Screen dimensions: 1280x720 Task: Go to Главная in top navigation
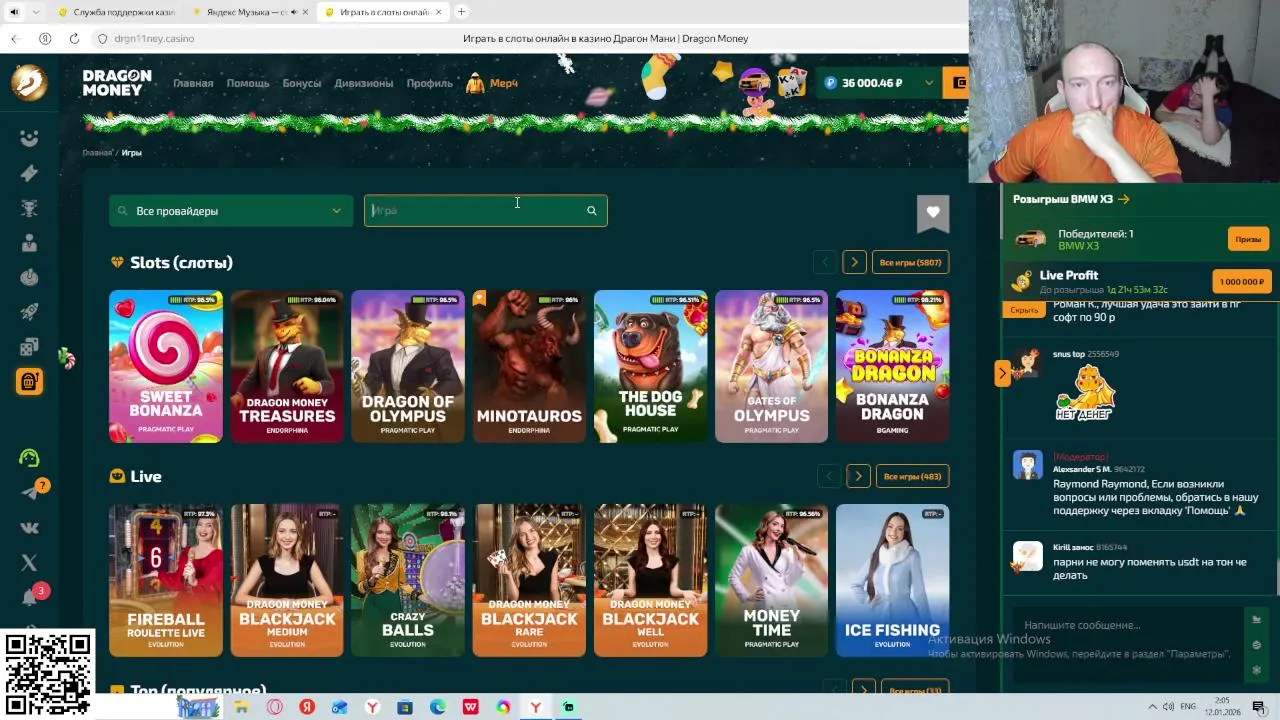[x=193, y=83]
